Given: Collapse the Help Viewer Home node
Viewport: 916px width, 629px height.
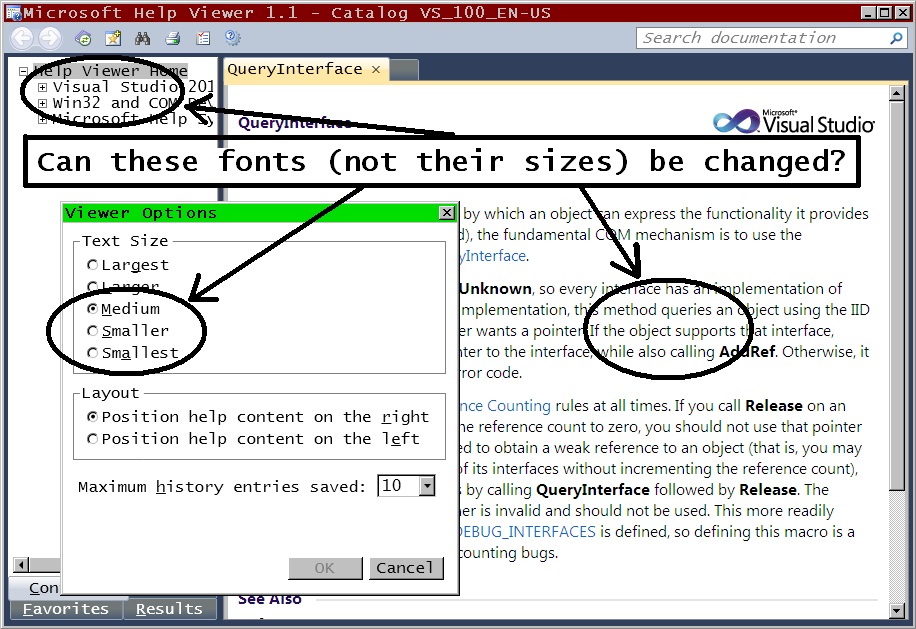Looking at the screenshot, I should [x=22, y=70].
